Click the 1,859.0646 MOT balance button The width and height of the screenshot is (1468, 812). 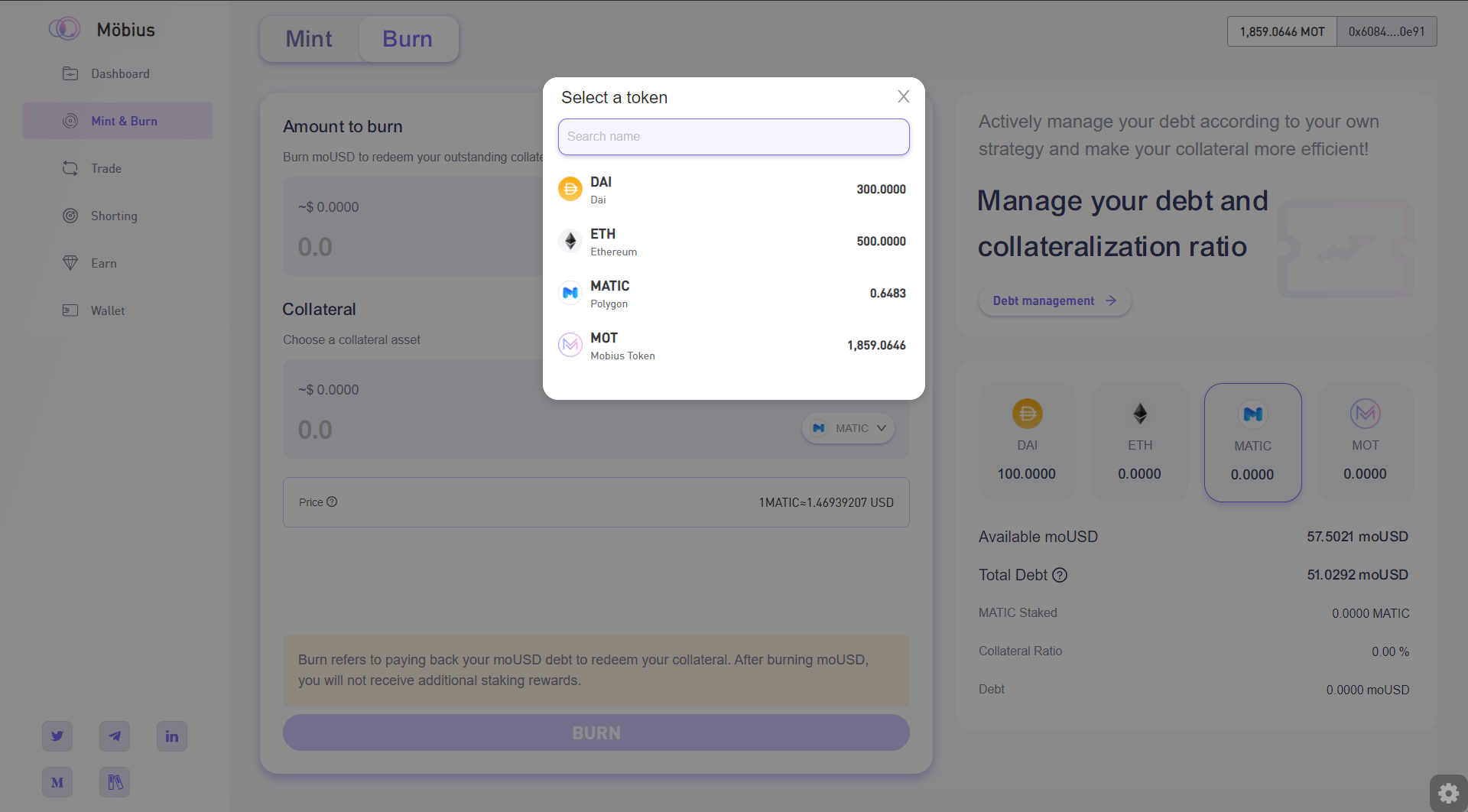[x=1282, y=31]
